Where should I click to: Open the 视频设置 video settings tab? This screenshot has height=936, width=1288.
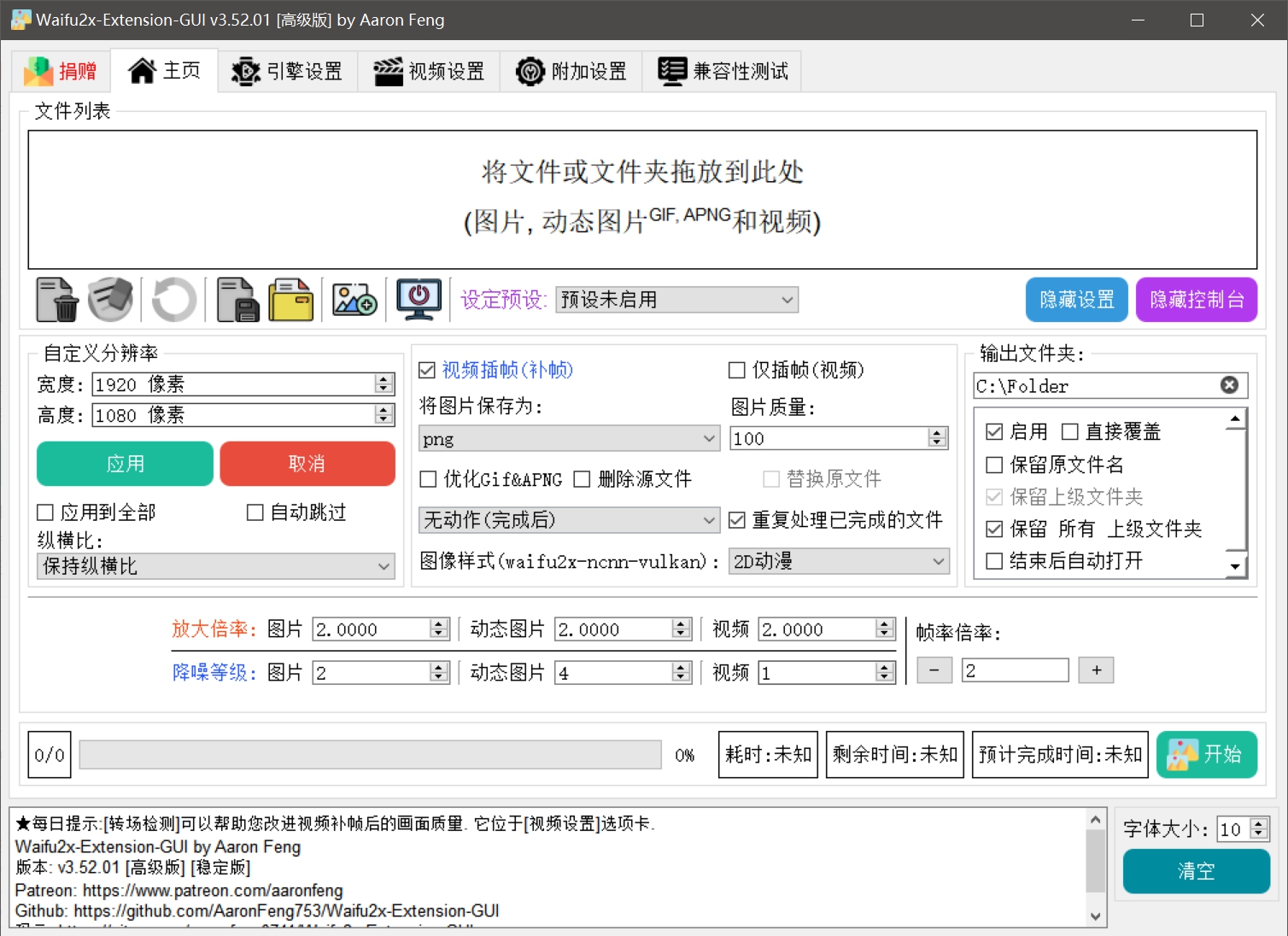(429, 71)
